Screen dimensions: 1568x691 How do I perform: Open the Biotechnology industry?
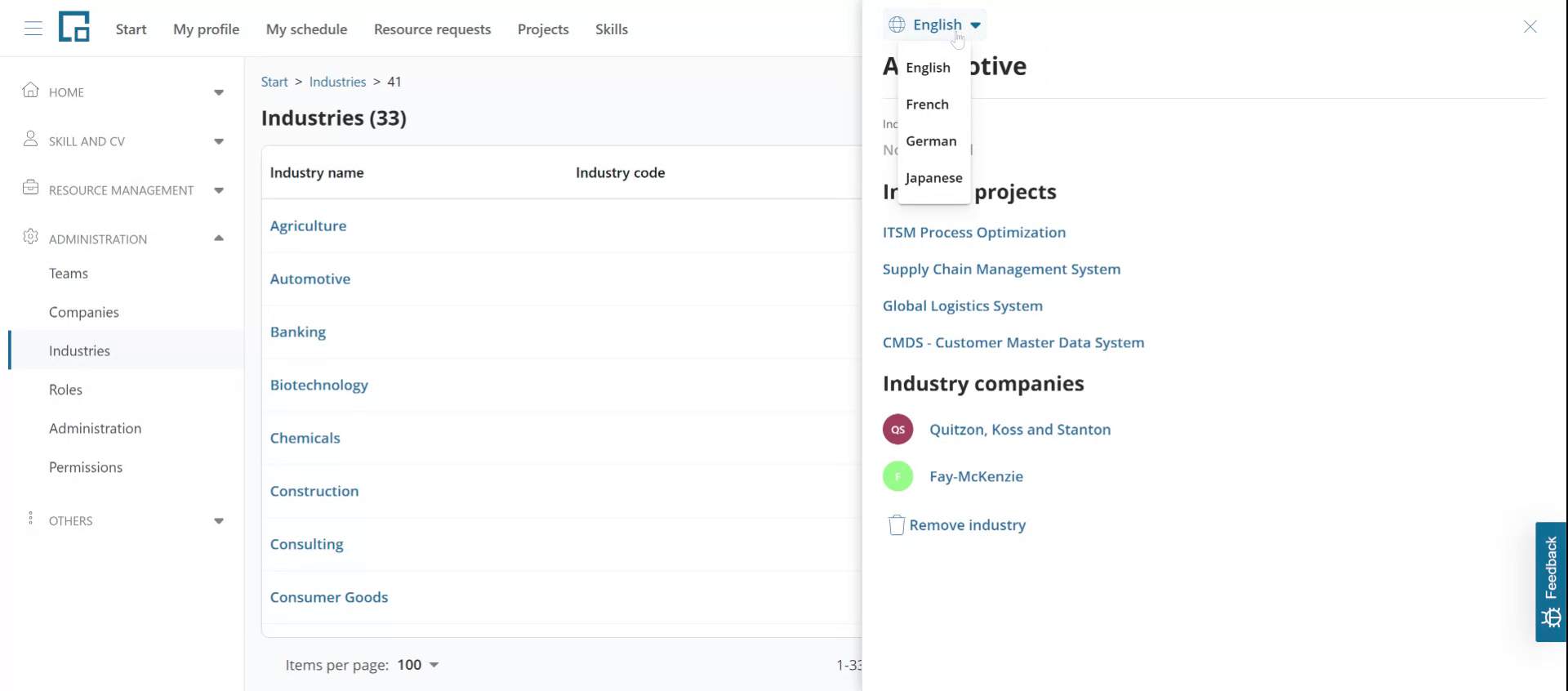(x=319, y=385)
